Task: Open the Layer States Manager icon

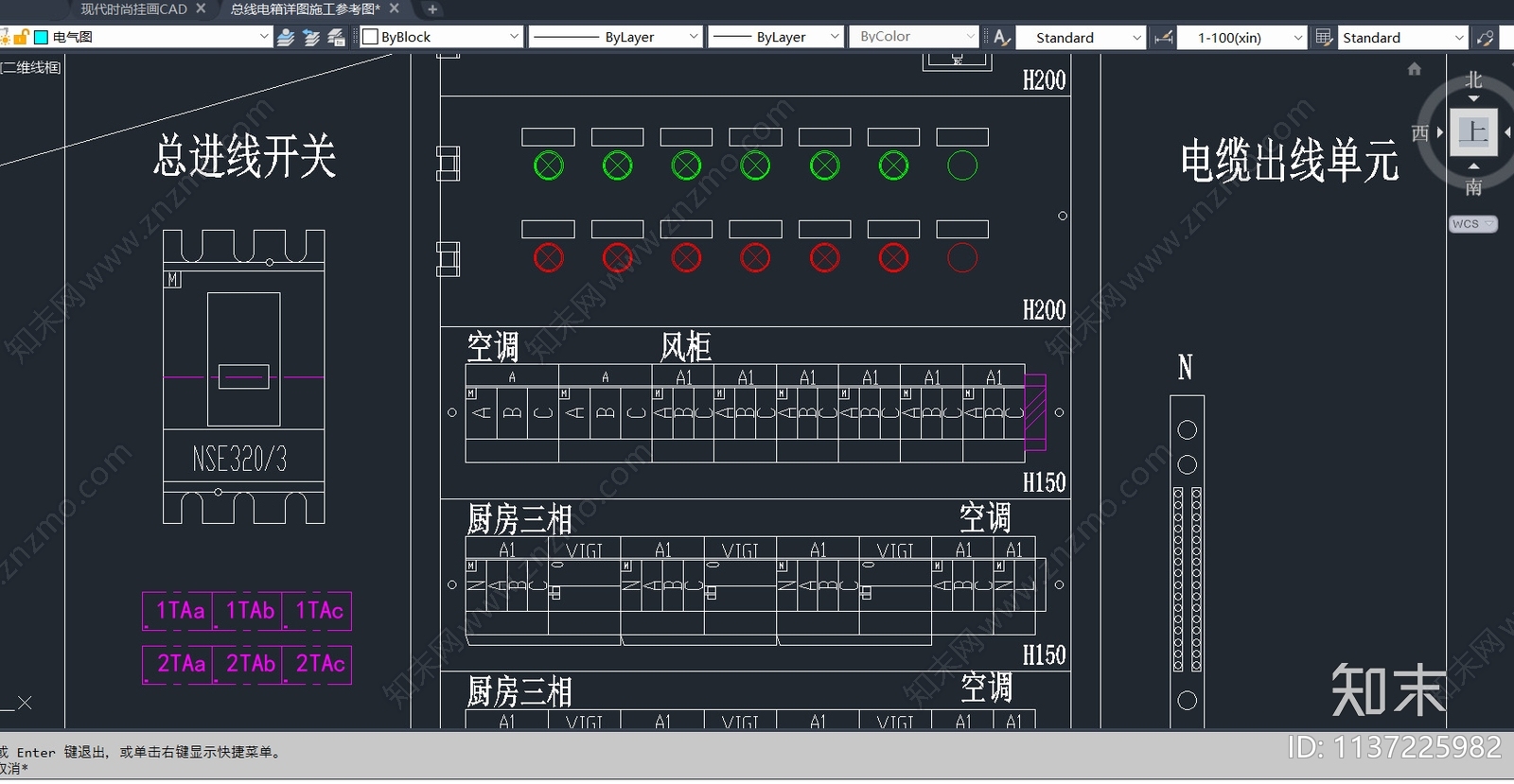Action: (x=336, y=37)
